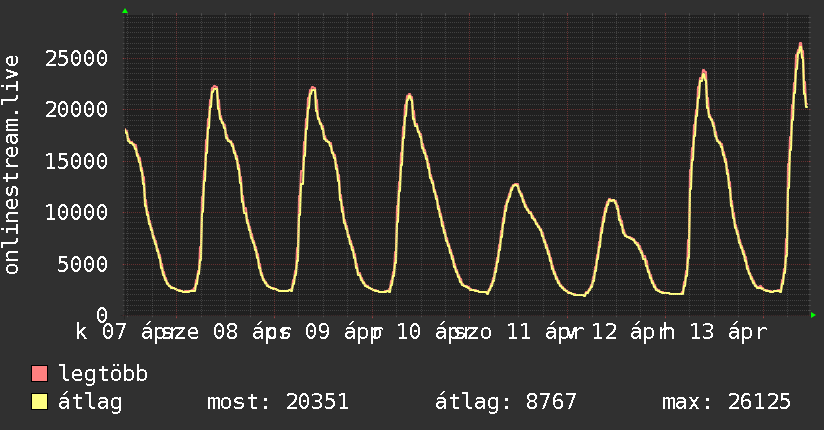Click the 0 y-axis origin label
Viewport: 824px width, 430px height.
[102, 315]
